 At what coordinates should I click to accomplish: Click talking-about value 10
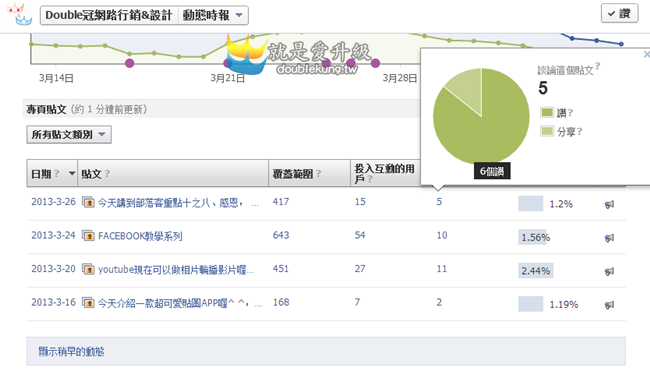pyautogui.click(x=442, y=235)
